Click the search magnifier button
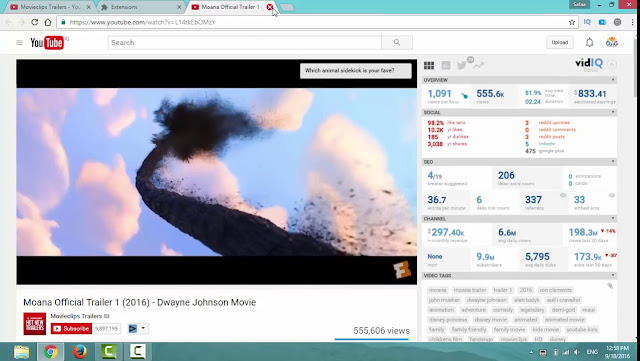 (397, 42)
